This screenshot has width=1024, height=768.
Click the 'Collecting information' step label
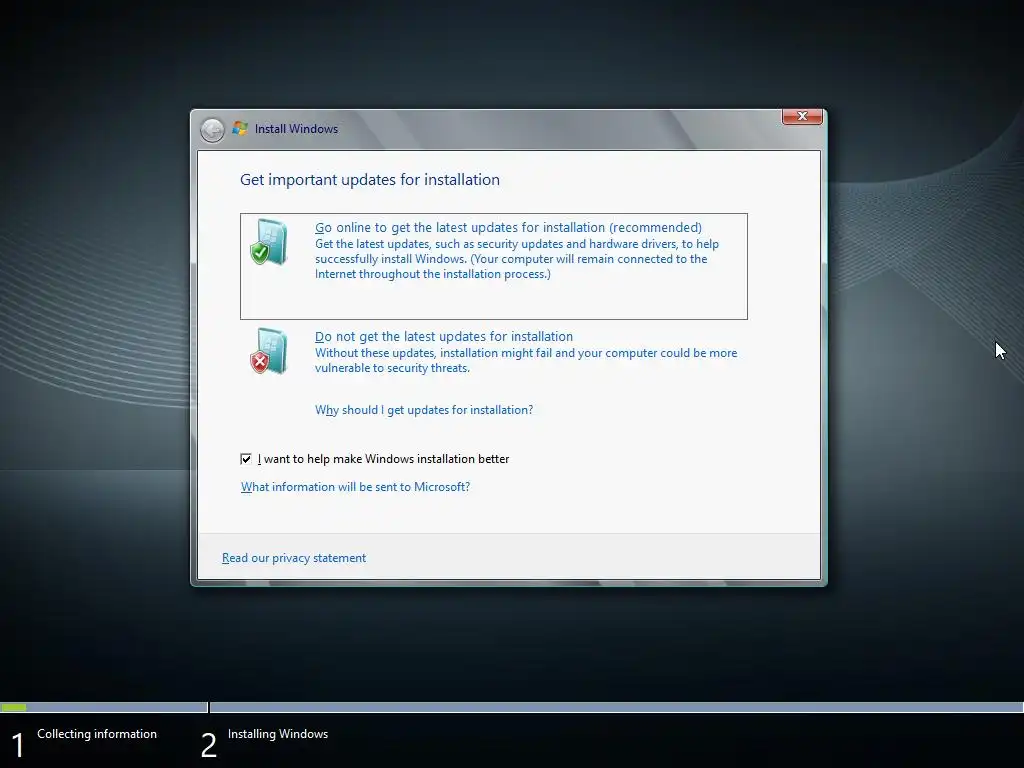[97, 734]
